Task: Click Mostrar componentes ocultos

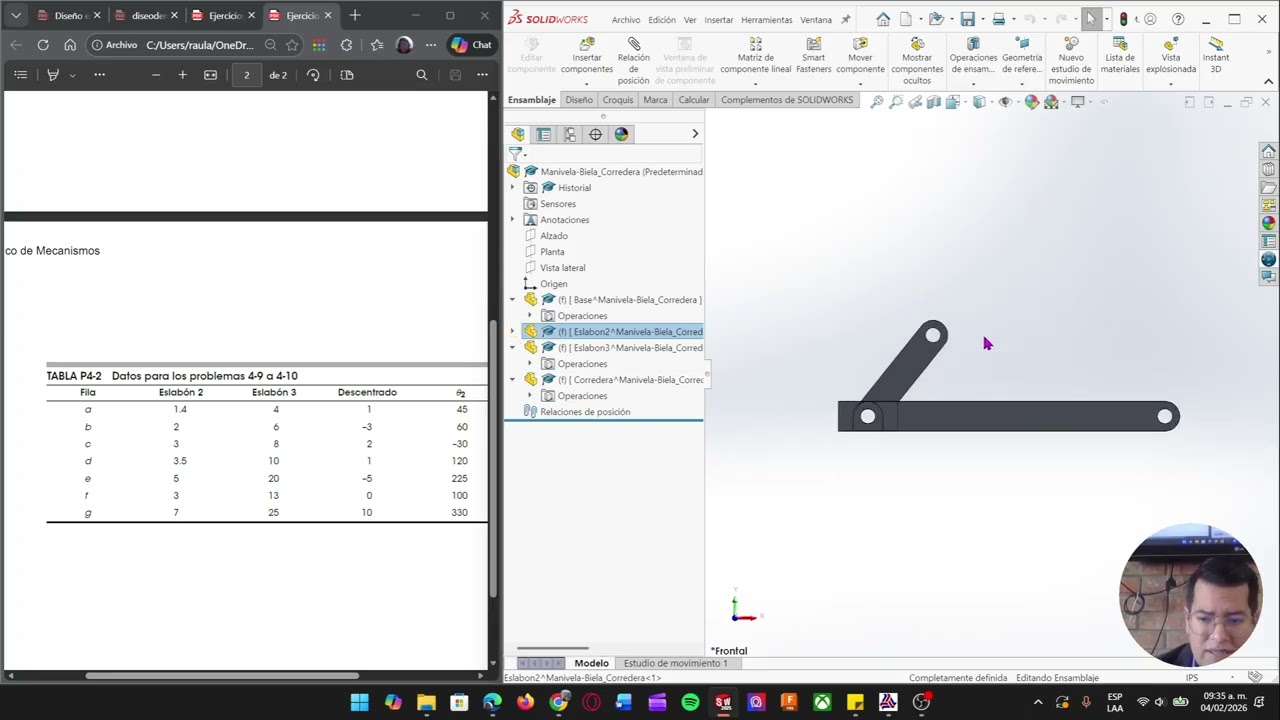Action: [917, 61]
